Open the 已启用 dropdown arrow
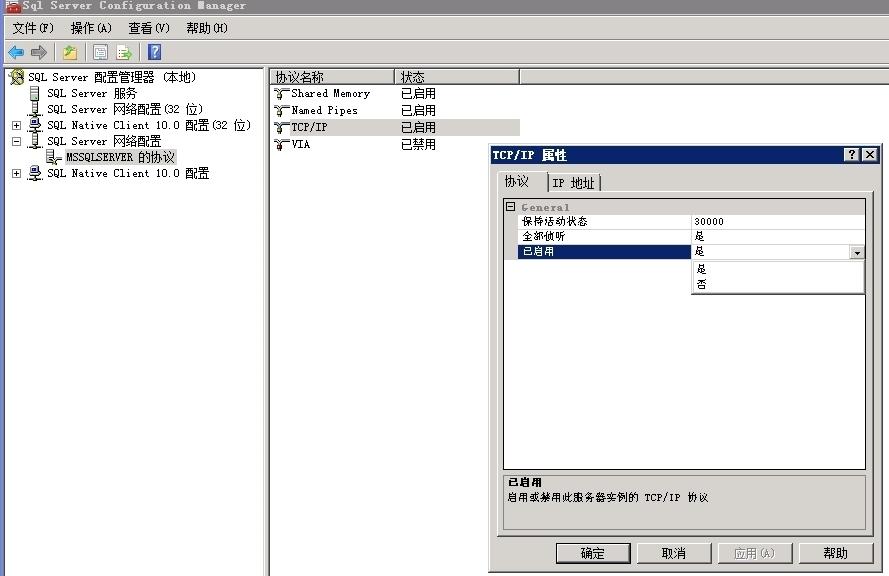This screenshot has height=576, width=889. tap(857, 252)
